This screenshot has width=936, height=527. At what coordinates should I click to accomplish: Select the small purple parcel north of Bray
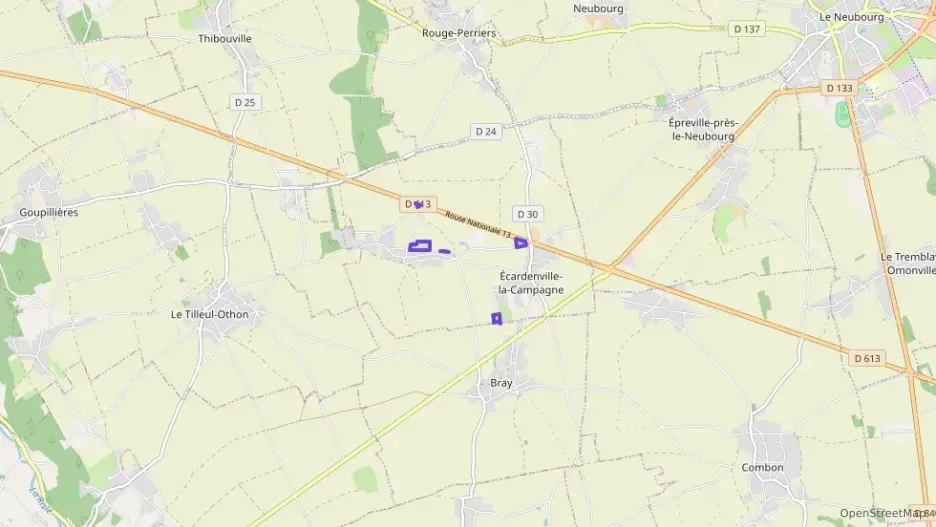[497, 319]
